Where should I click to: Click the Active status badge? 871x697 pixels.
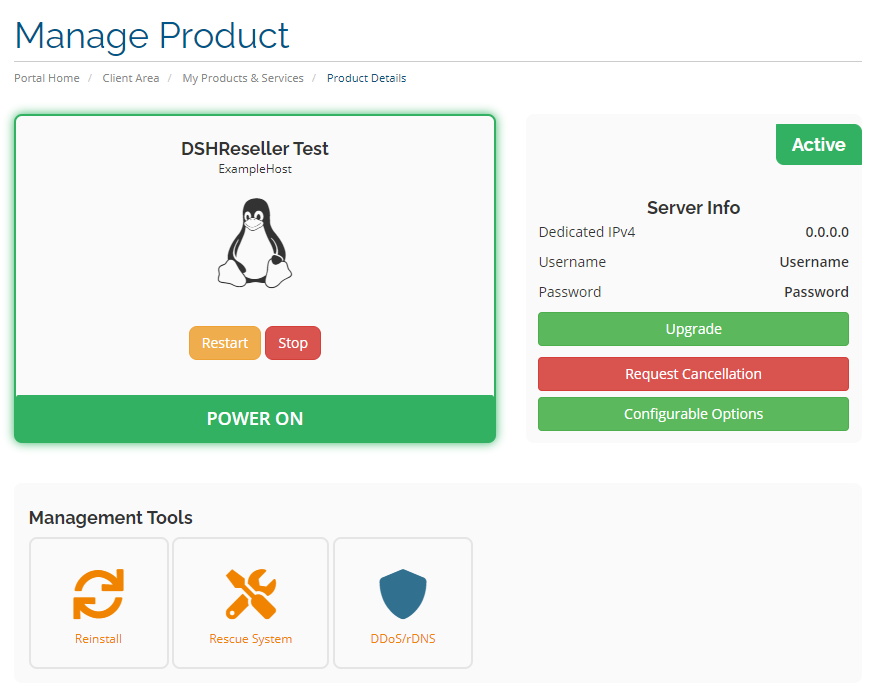pos(818,145)
